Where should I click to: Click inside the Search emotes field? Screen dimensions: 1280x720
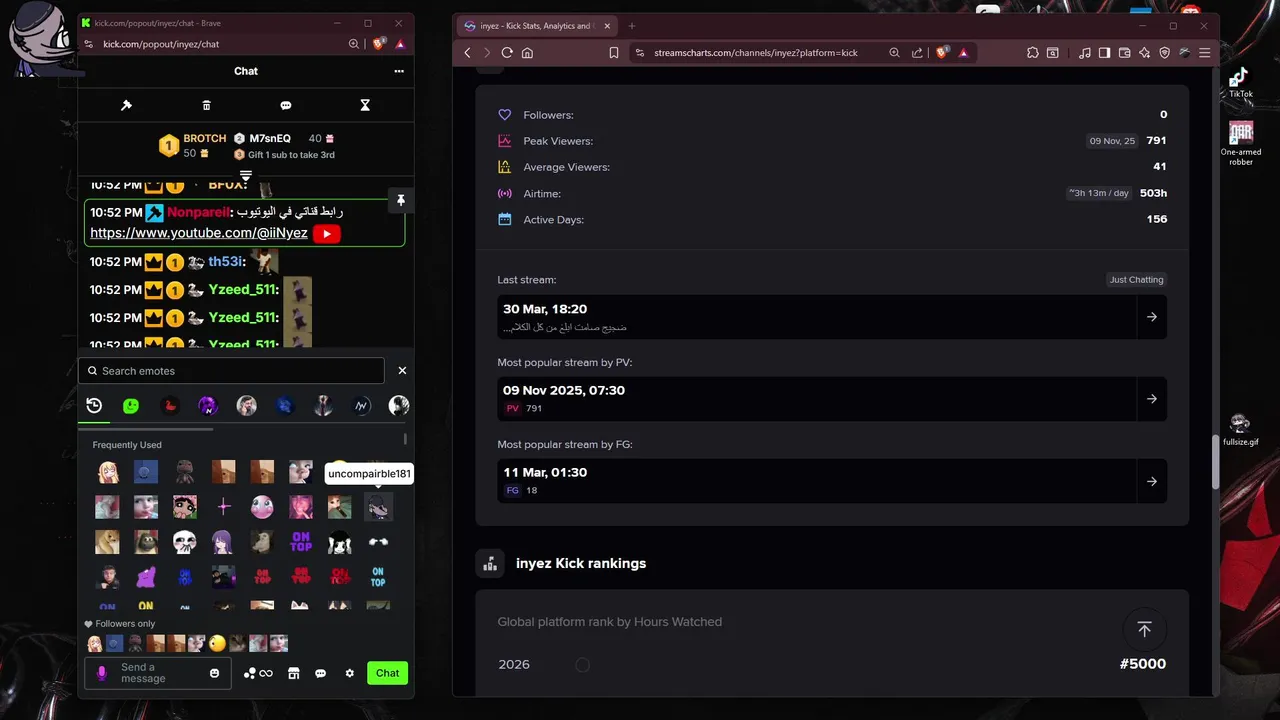point(231,371)
